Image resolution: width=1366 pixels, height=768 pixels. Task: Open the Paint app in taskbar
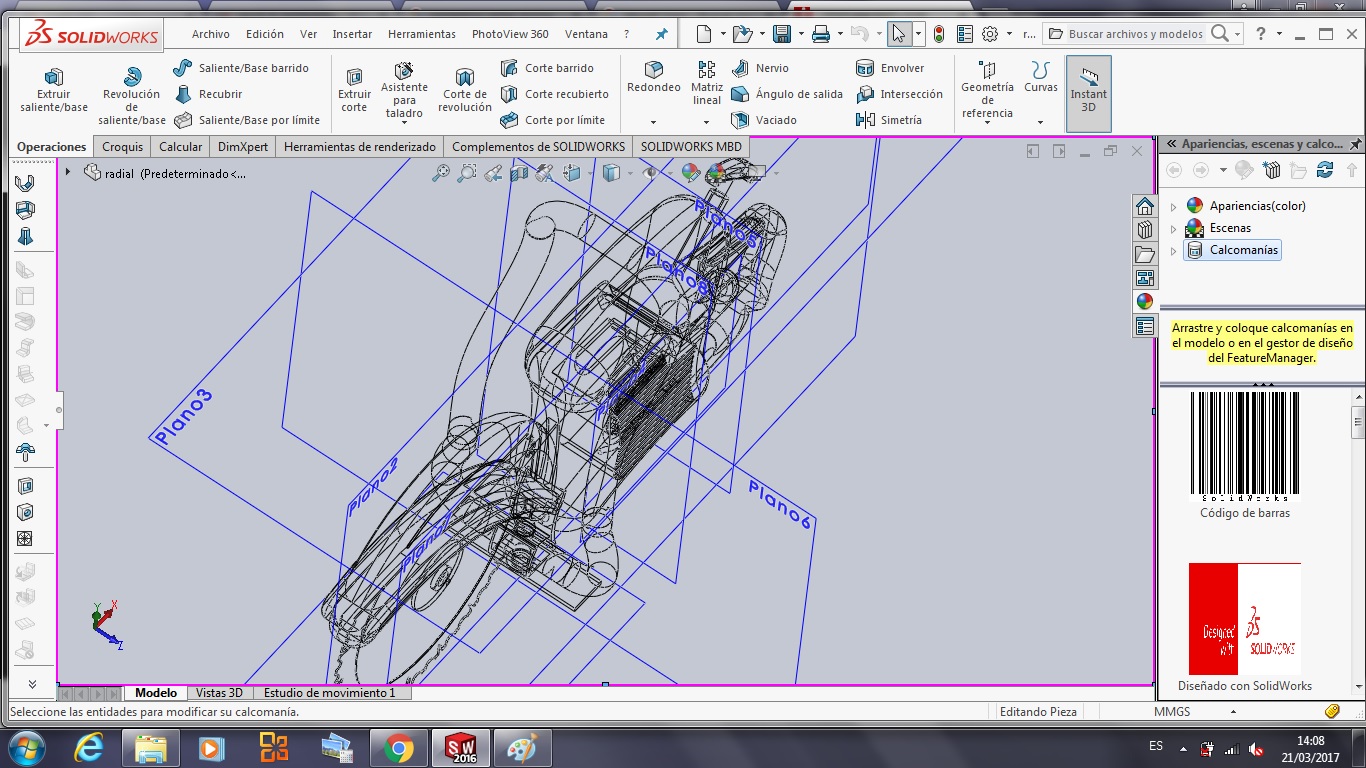[x=522, y=748]
